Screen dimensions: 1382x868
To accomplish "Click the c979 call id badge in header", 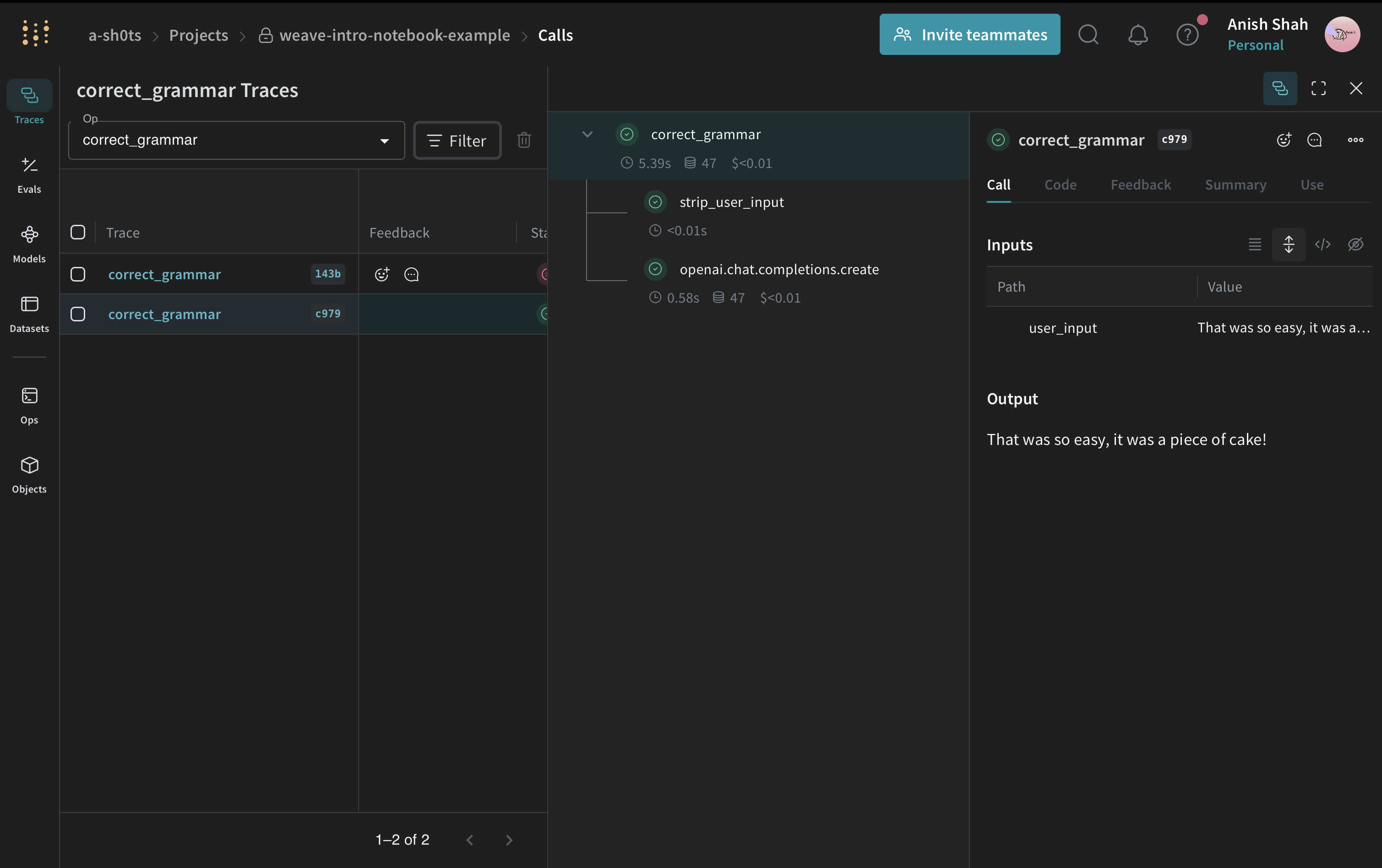I will pos(1174,140).
